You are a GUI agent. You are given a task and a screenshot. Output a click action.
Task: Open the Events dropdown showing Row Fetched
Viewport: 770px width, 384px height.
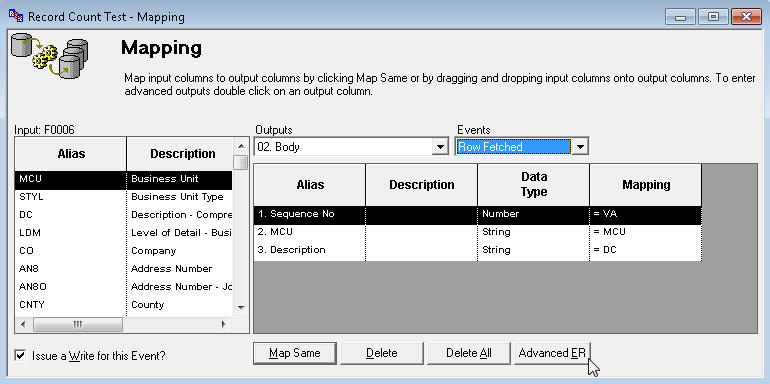(x=580, y=146)
